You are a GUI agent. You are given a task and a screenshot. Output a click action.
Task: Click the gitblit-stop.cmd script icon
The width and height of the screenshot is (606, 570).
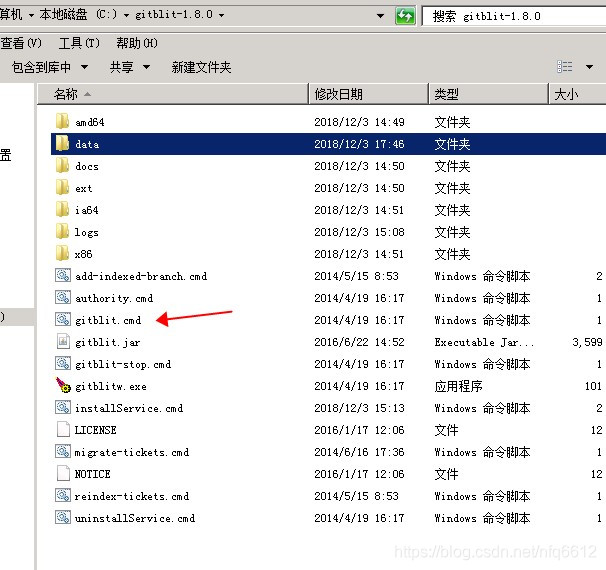click(63, 364)
